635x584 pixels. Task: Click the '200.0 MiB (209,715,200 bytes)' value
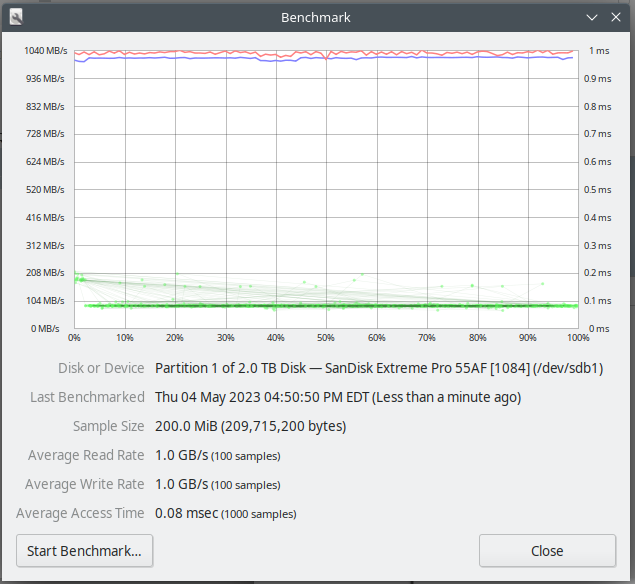(x=250, y=426)
